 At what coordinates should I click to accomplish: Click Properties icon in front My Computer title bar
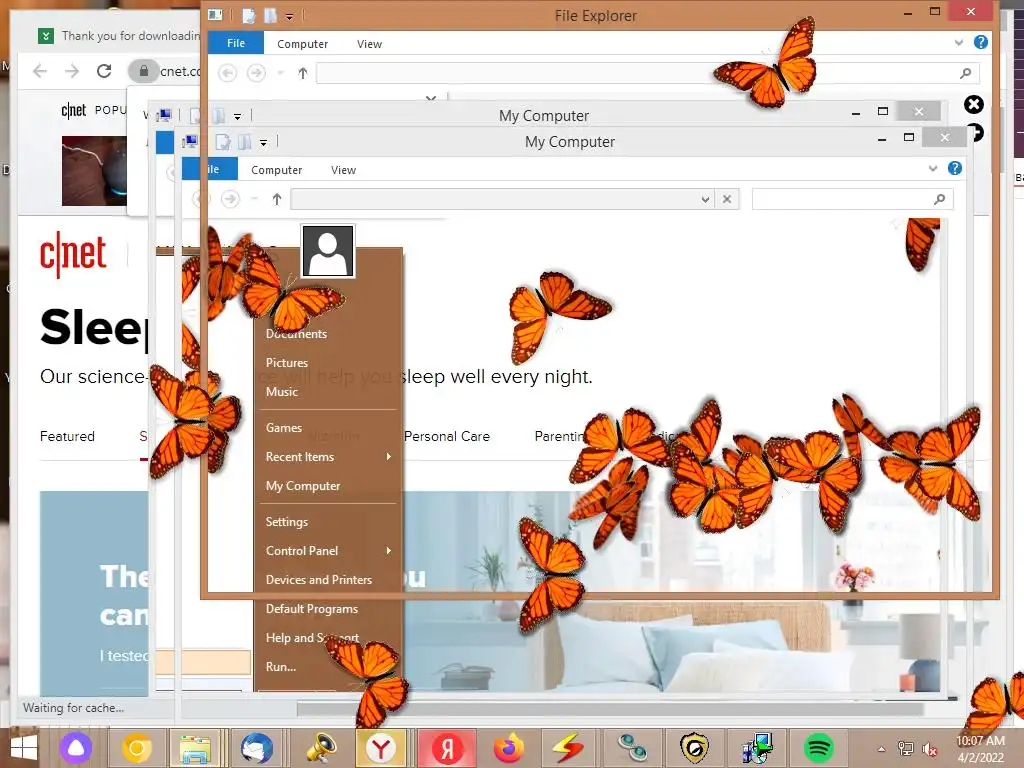(x=223, y=142)
